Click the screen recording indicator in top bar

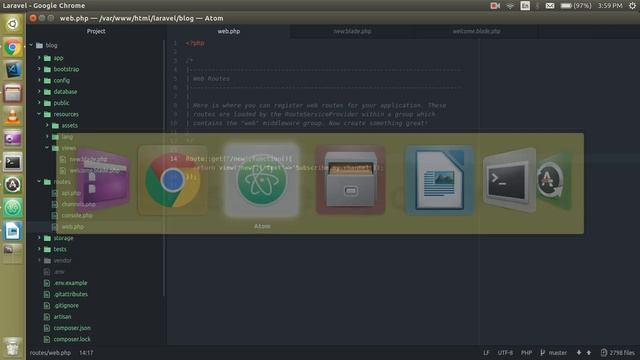pyautogui.click(x=495, y=6)
